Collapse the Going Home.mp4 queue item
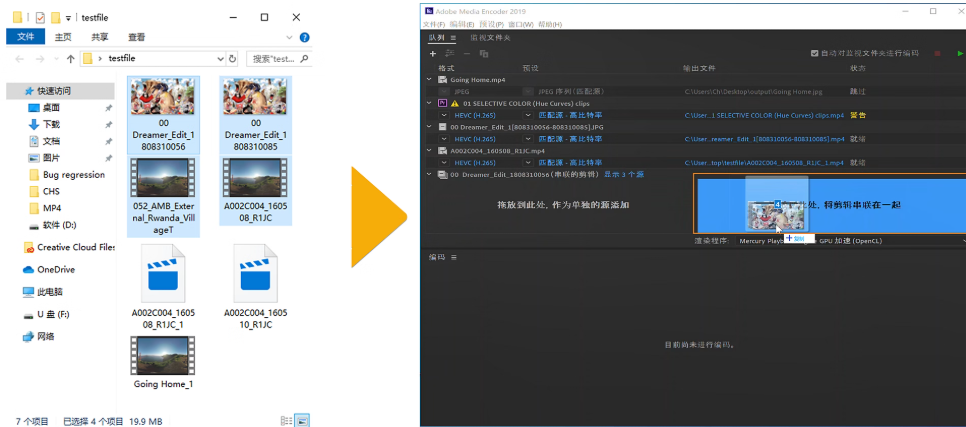The image size is (966, 427). [x=429, y=79]
